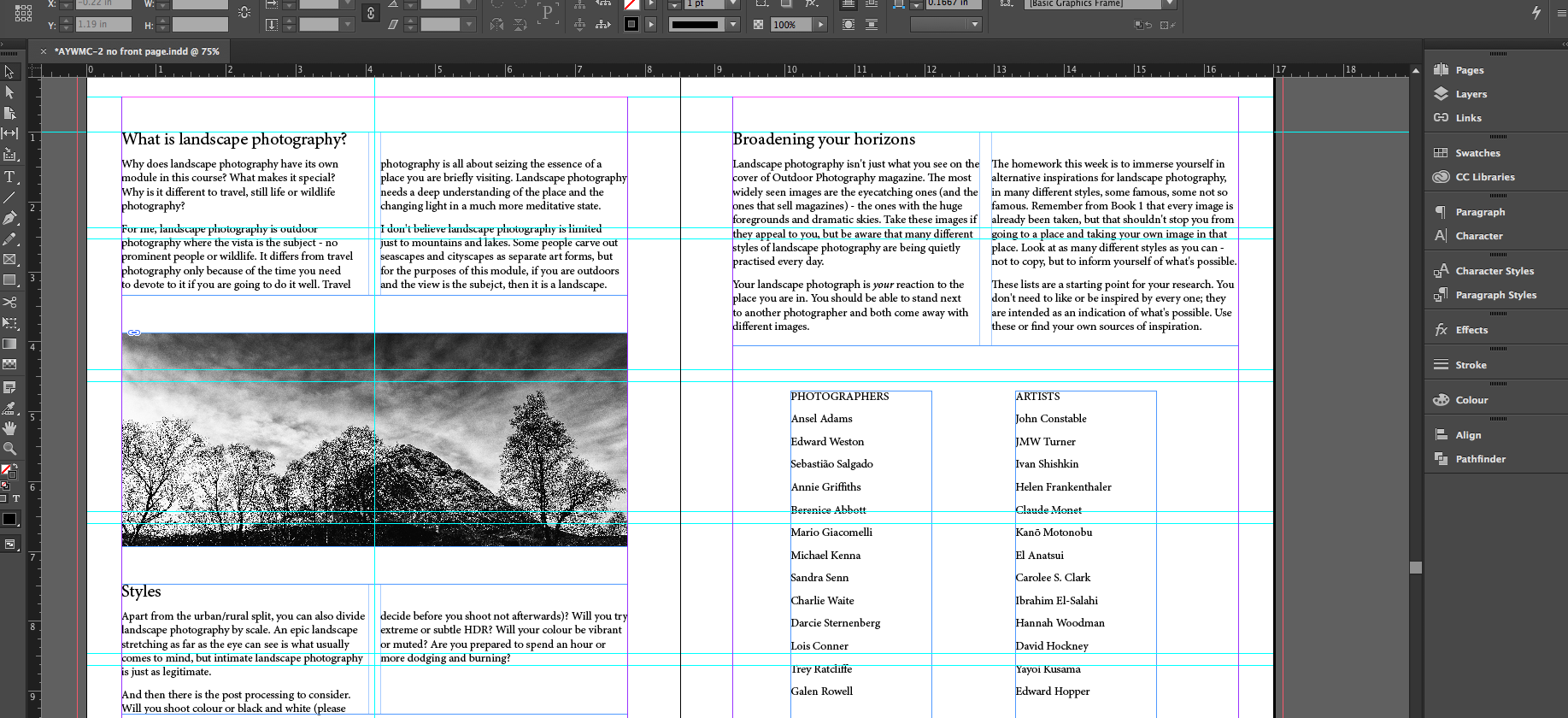This screenshot has height=718, width=1568.
Task: Open the stroke type dropdown
Action: [x=732, y=25]
